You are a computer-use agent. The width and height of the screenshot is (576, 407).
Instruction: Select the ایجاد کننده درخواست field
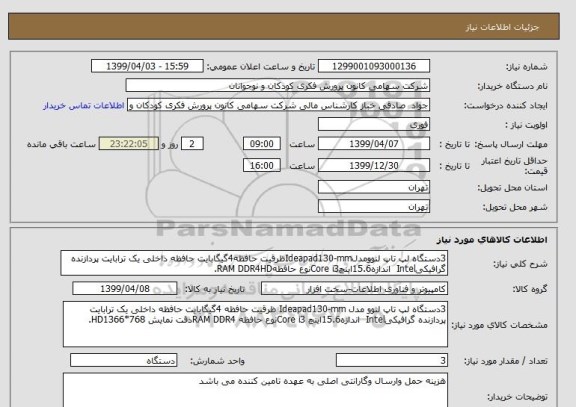click(278, 105)
